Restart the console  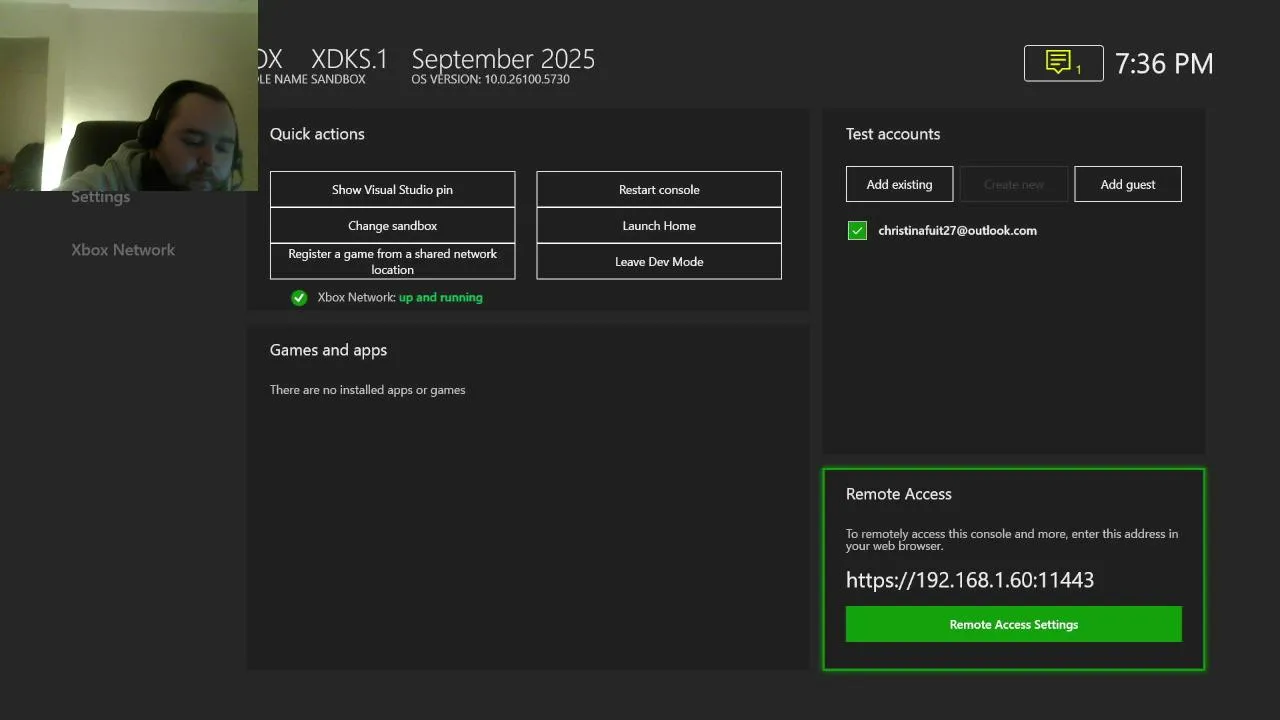(x=659, y=189)
